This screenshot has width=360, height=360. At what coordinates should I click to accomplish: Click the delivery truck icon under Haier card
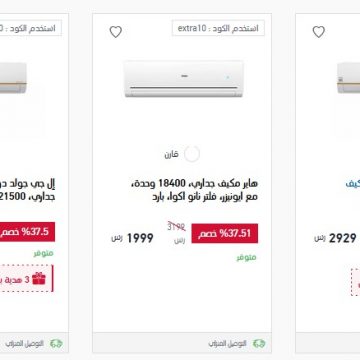pyautogui.click(x=259, y=343)
